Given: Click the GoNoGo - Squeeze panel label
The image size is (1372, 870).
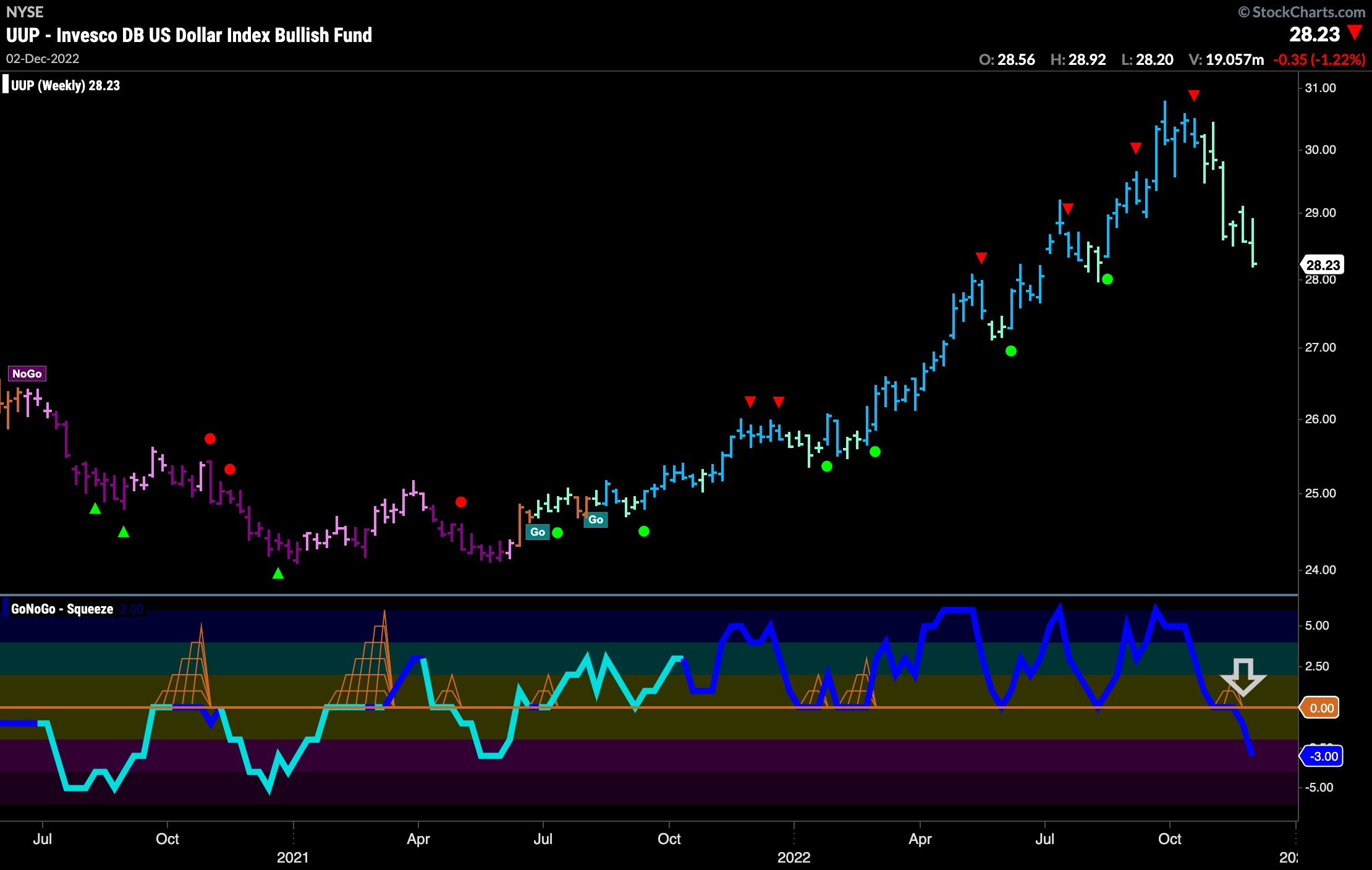Looking at the screenshot, I should (x=62, y=609).
